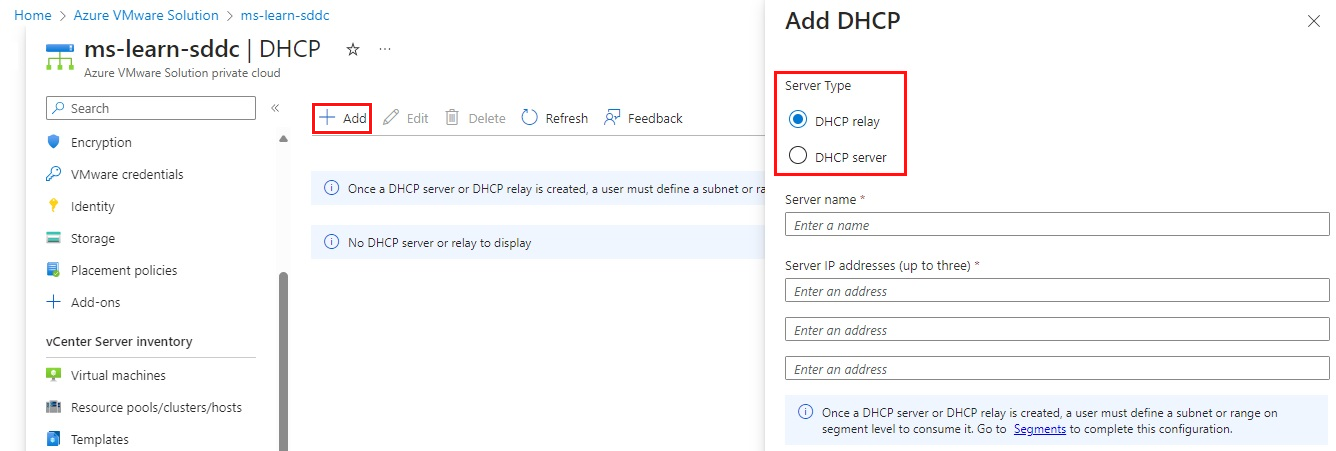
Task: Click the VMware credentials key icon
Action: click(54, 174)
